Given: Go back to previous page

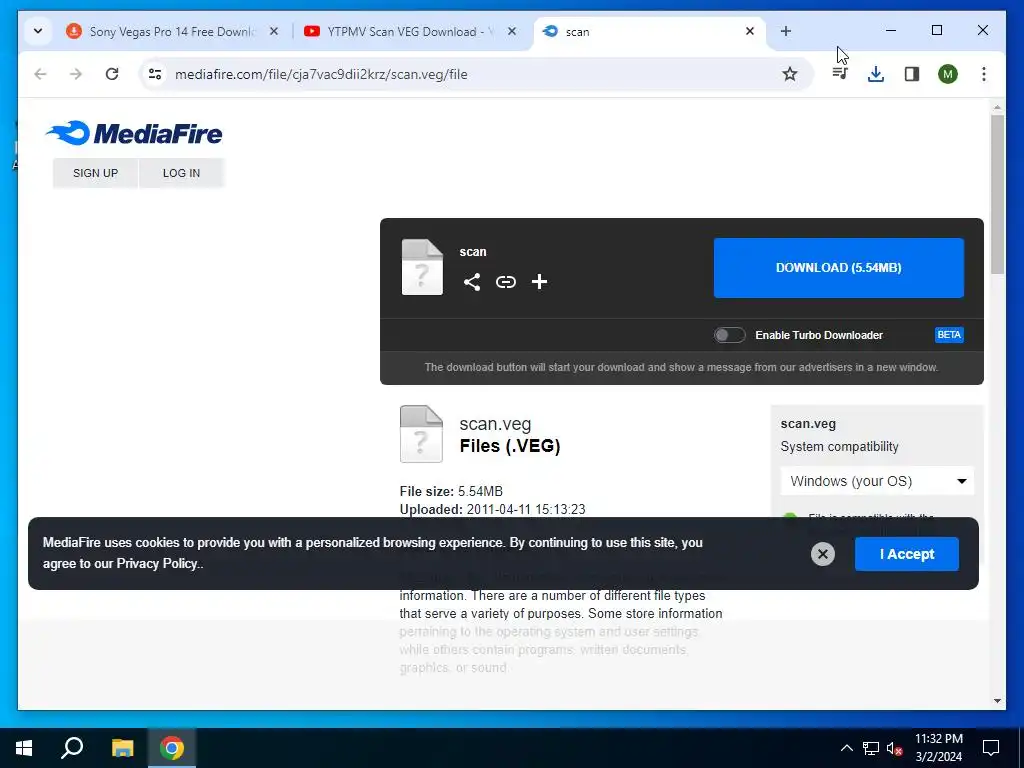Looking at the screenshot, I should (x=40, y=74).
